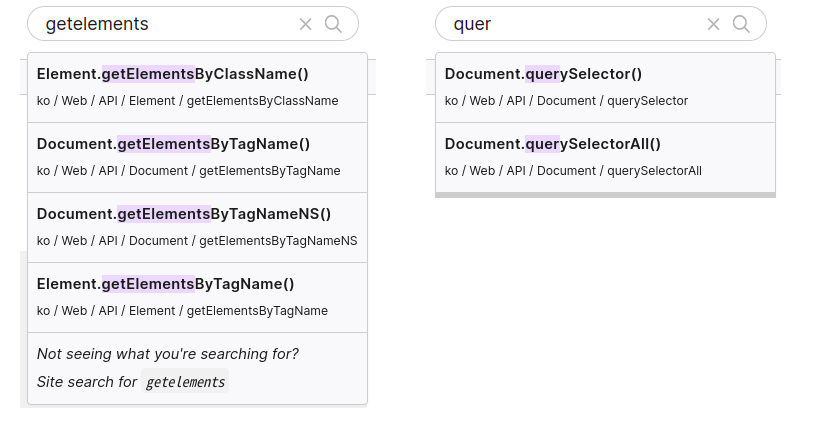This screenshot has height=421, width=820.
Task: Click path ko / Web / API / Document / getElementsByTagName
Action: 189,171
